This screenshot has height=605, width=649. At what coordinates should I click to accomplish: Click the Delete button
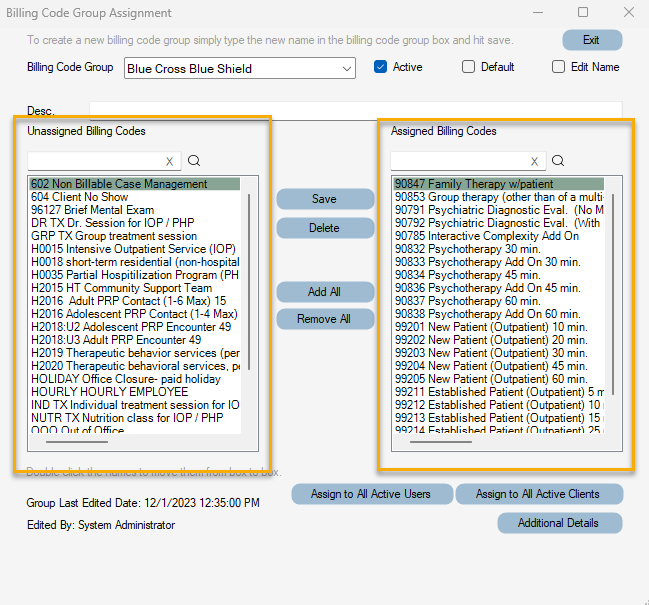point(324,228)
